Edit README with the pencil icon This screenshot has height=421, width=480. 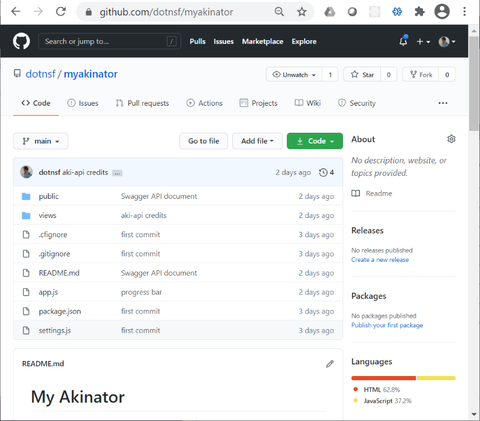[x=330, y=364]
